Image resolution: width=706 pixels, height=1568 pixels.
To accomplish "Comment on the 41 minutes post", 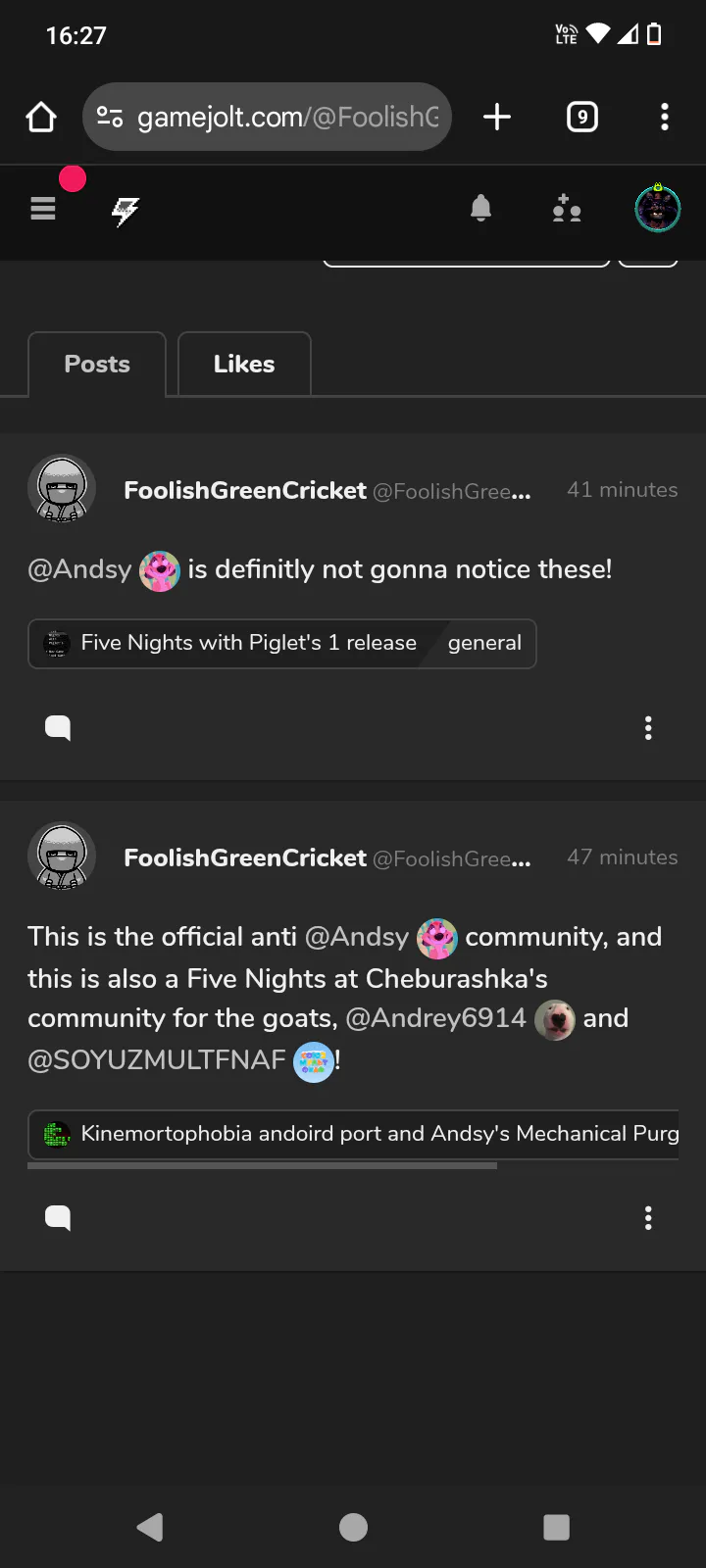I will (58, 727).
